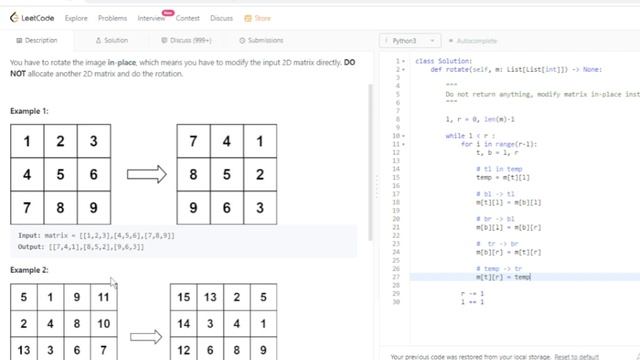640x360 pixels.
Task: Switch to the Description tab
Action: (x=37, y=40)
